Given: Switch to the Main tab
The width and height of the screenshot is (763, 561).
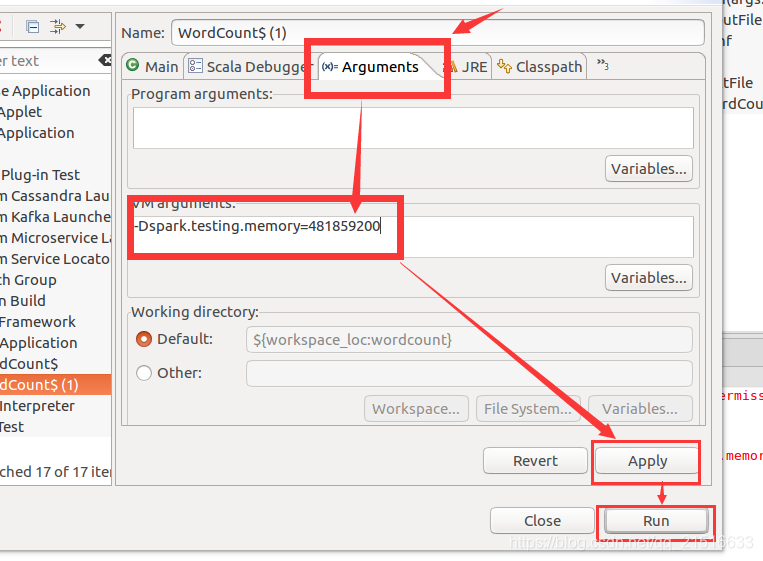Looking at the screenshot, I should pyautogui.click(x=153, y=66).
